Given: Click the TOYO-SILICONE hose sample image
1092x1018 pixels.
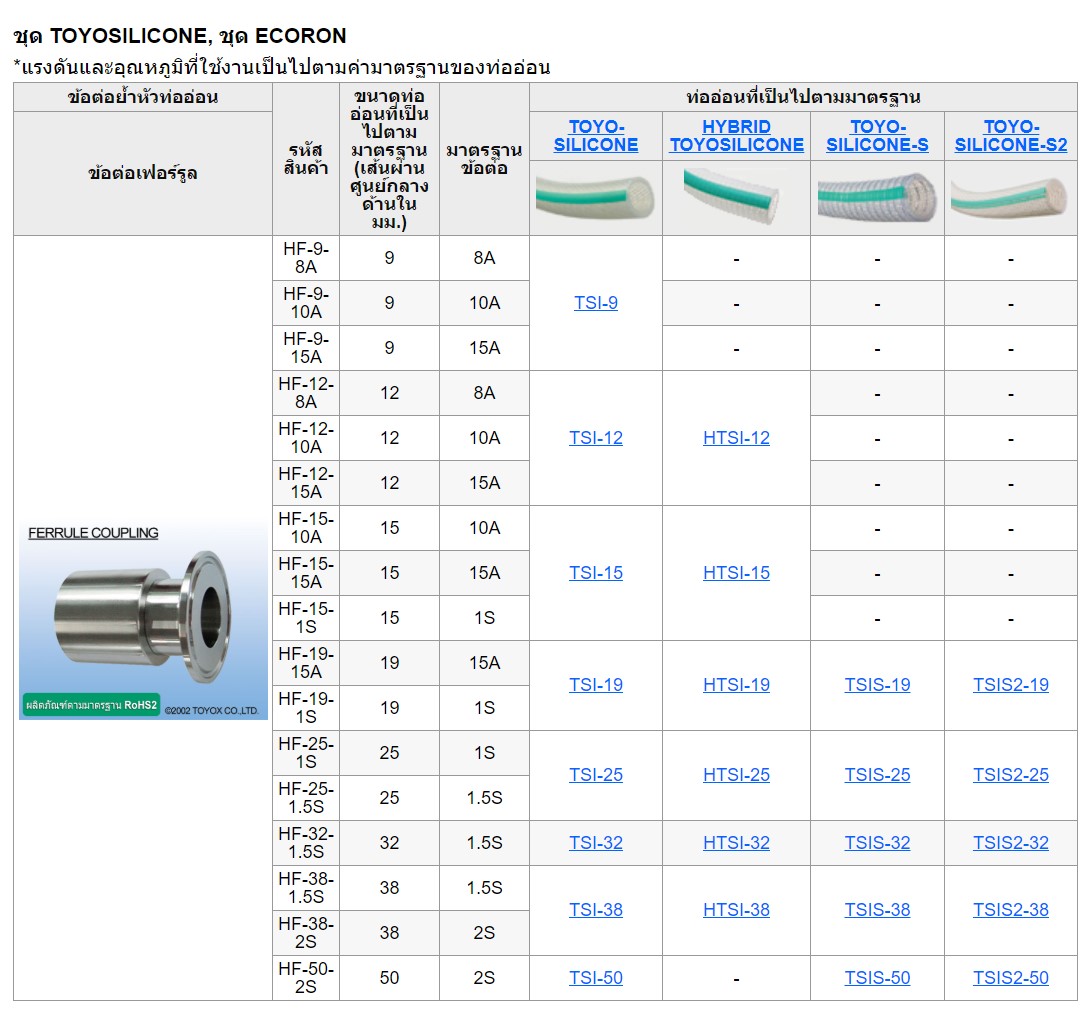Looking at the screenshot, I should pyautogui.click(x=595, y=194).
